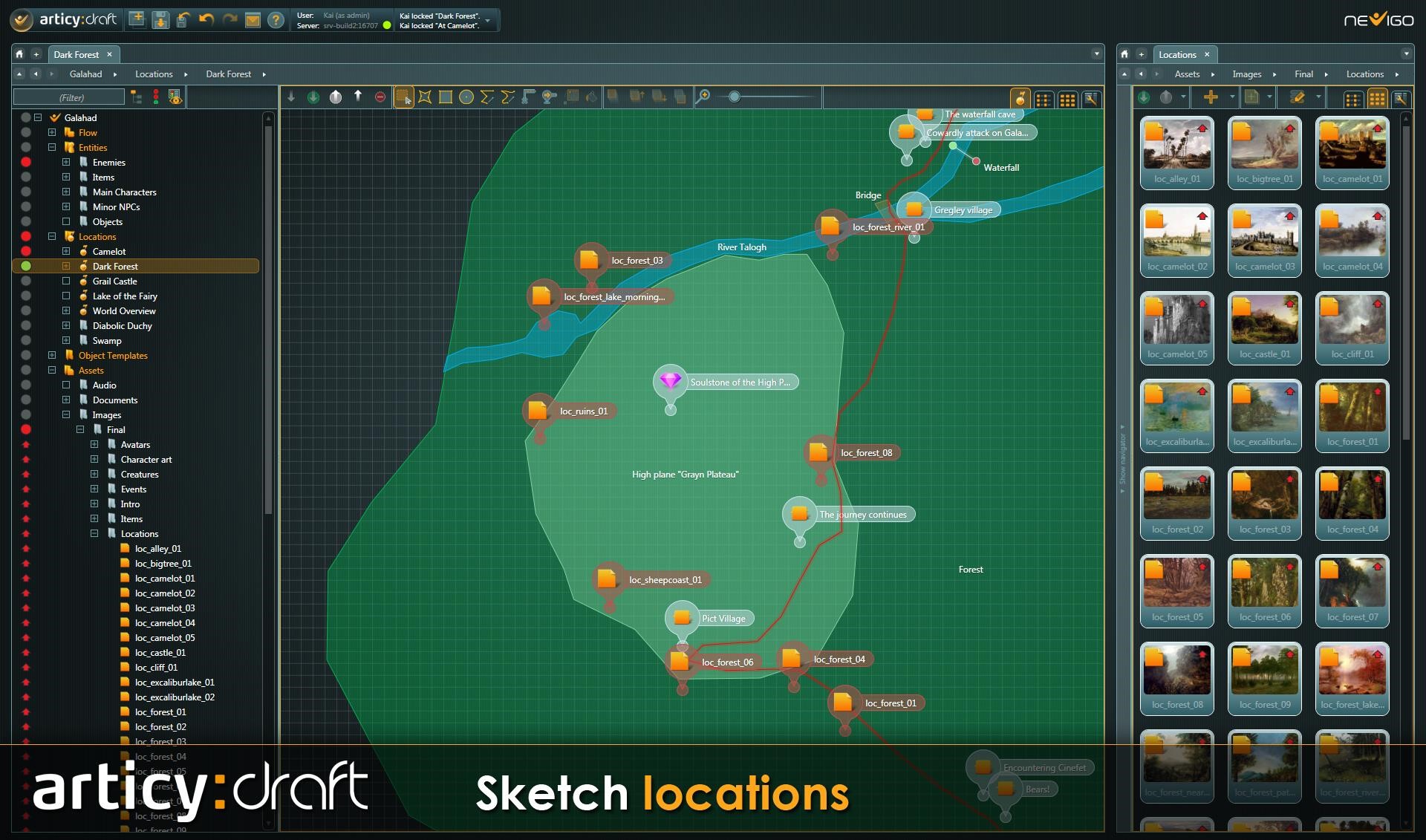
Task: Click Galahad in the breadcrumb path
Action: pos(85,74)
